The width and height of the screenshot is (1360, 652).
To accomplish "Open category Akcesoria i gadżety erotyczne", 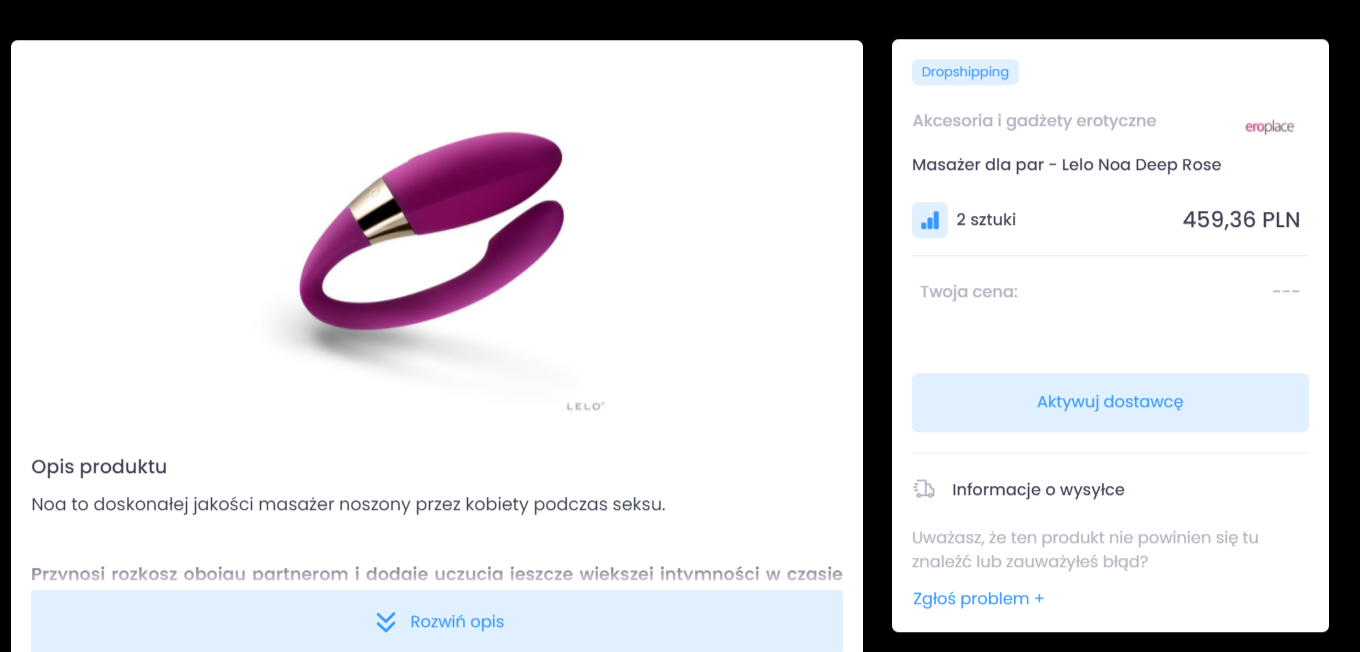I will (x=1034, y=121).
